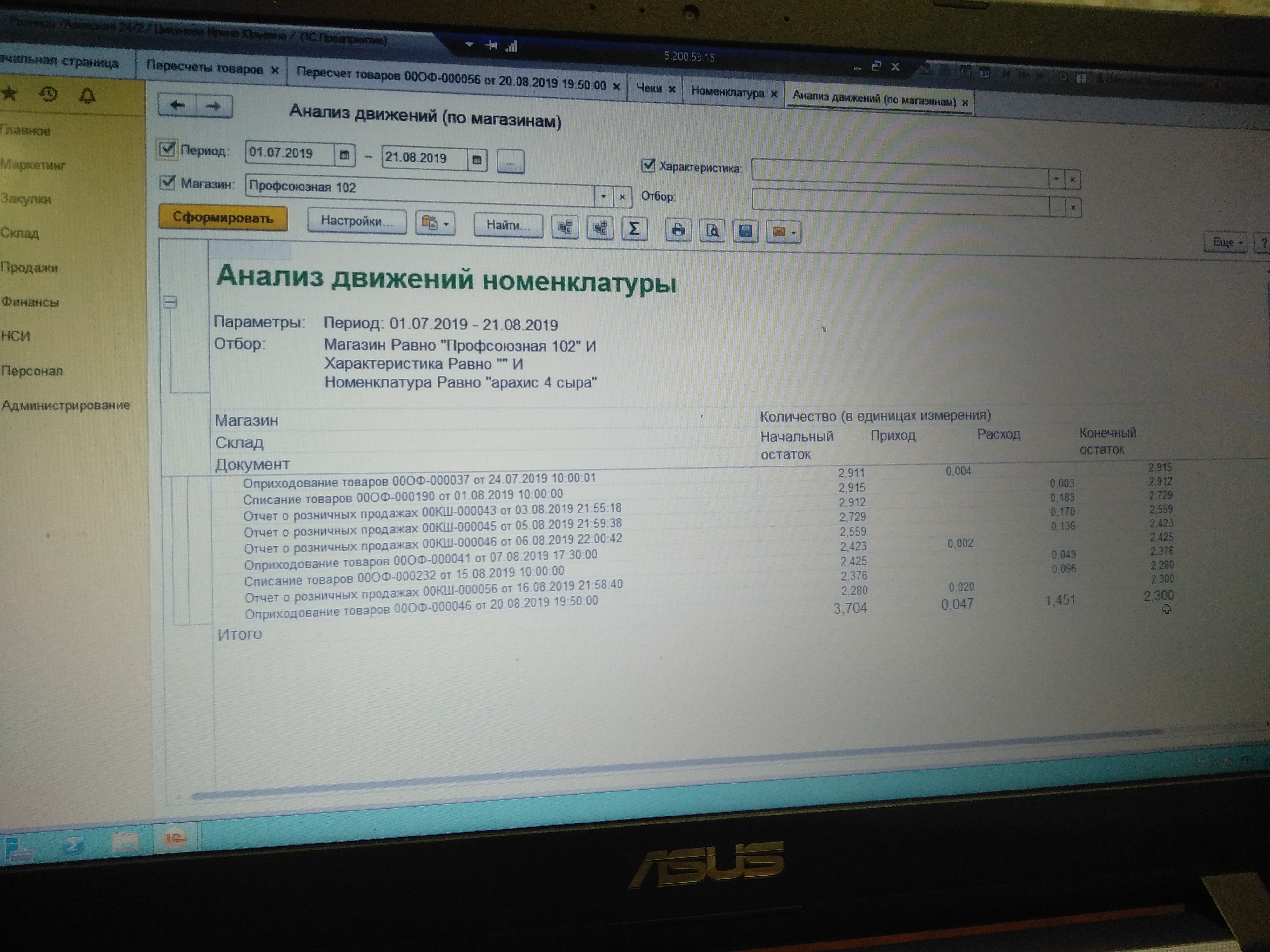Click the Сформировать button
Image resolution: width=1270 pixels, height=952 pixels.
(223, 218)
